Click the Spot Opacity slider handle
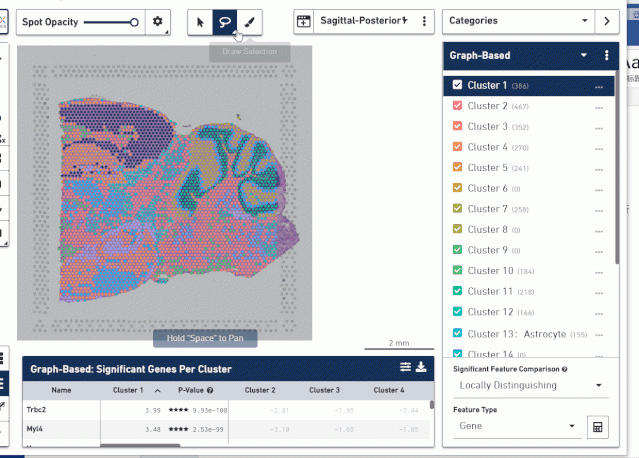The height and width of the screenshot is (458, 639). [134, 21]
